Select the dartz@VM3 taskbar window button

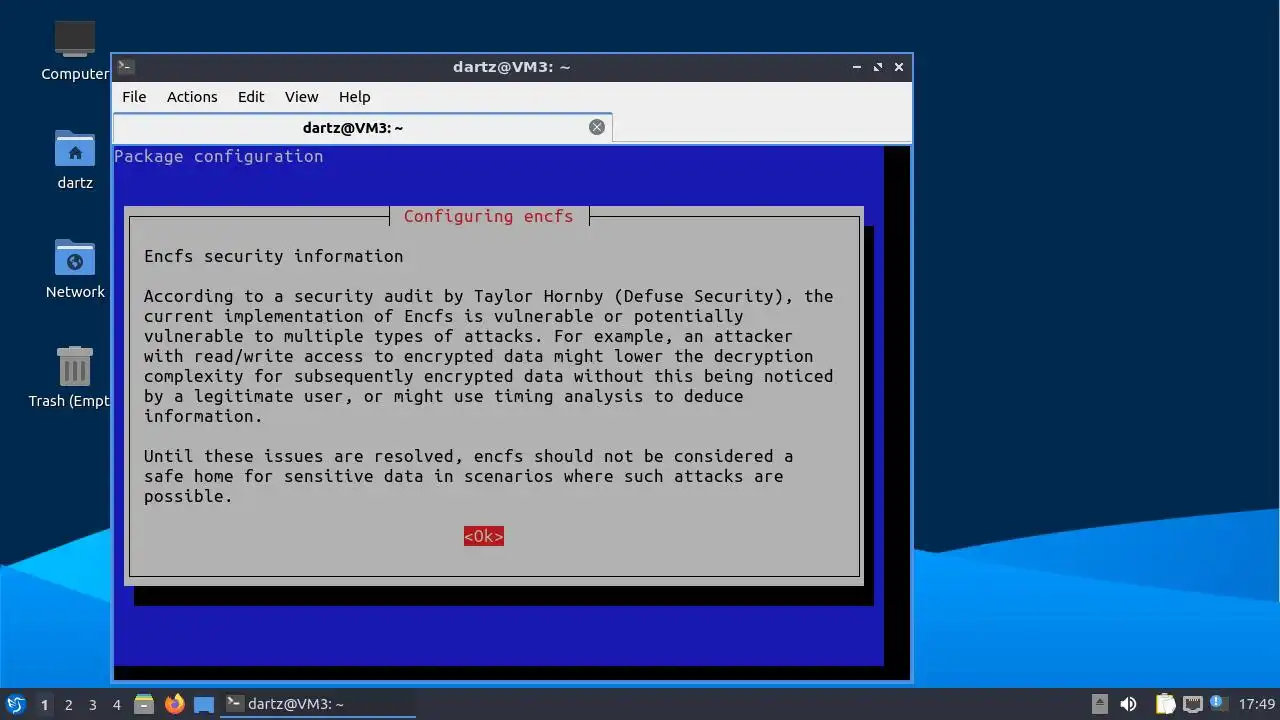(318, 704)
